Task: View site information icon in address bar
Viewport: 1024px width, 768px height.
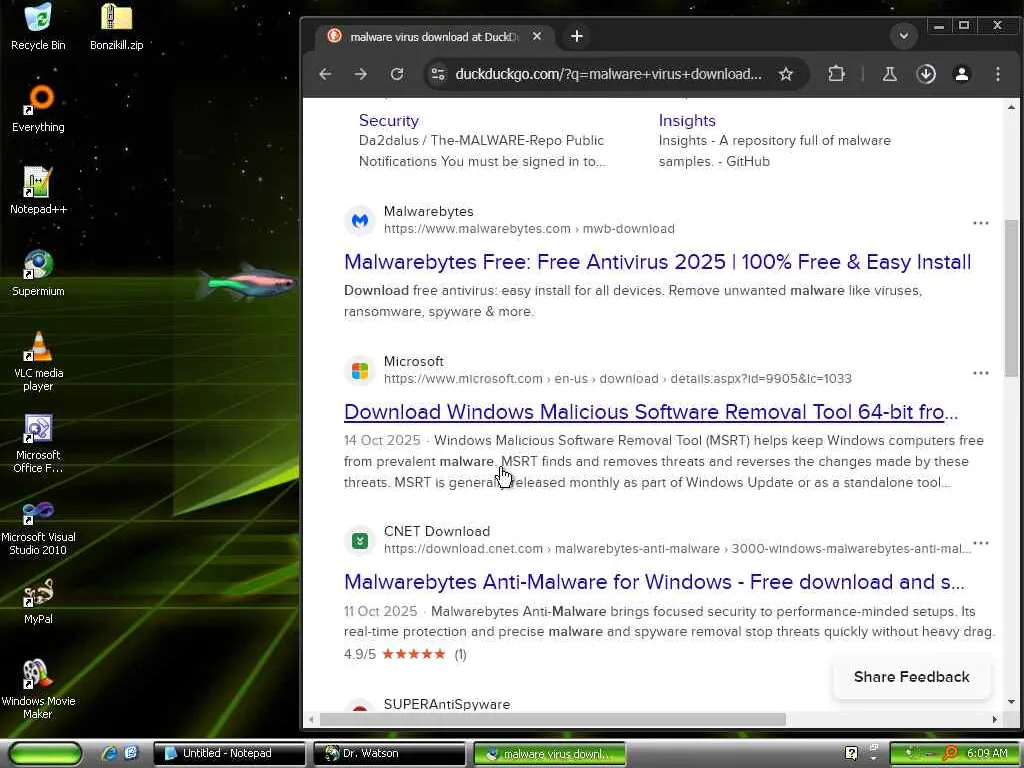Action: (x=438, y=74)
